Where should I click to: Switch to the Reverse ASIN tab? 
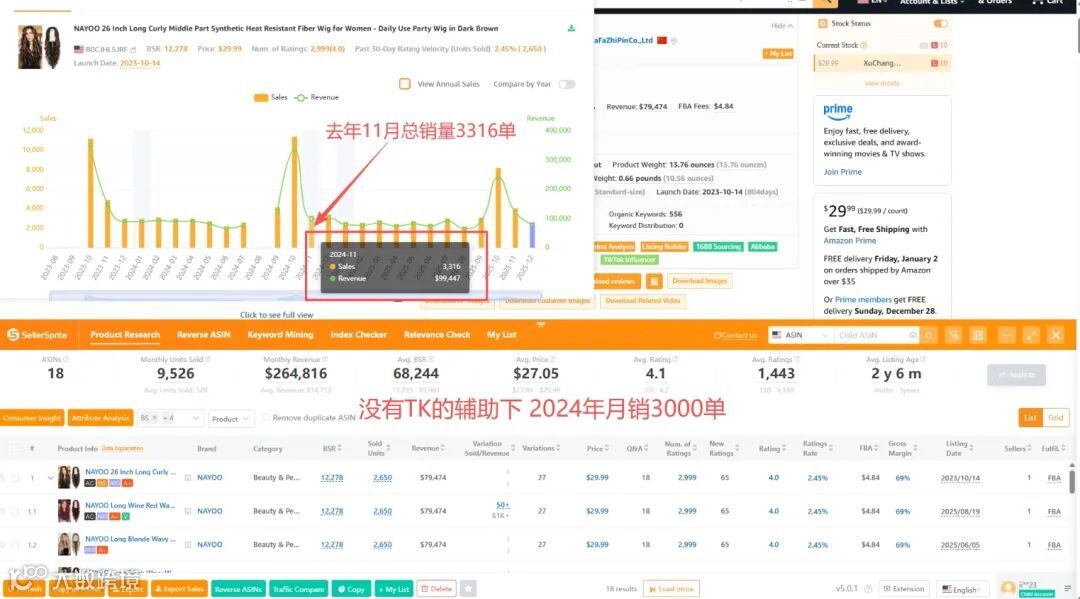tap(203, 335)
